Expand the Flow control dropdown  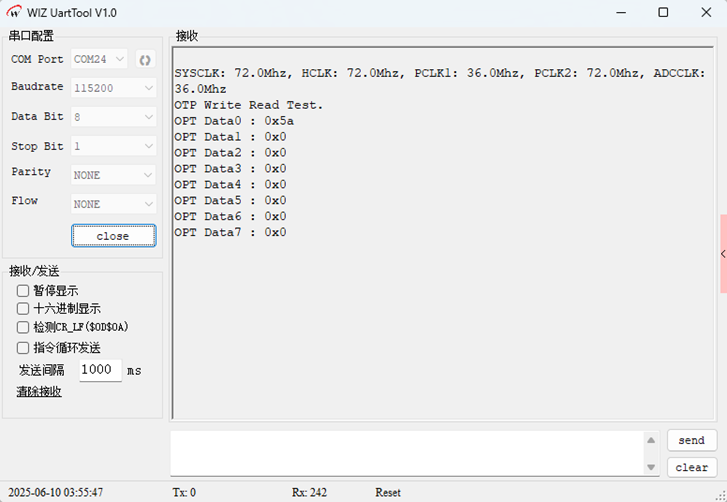(114, 204)
